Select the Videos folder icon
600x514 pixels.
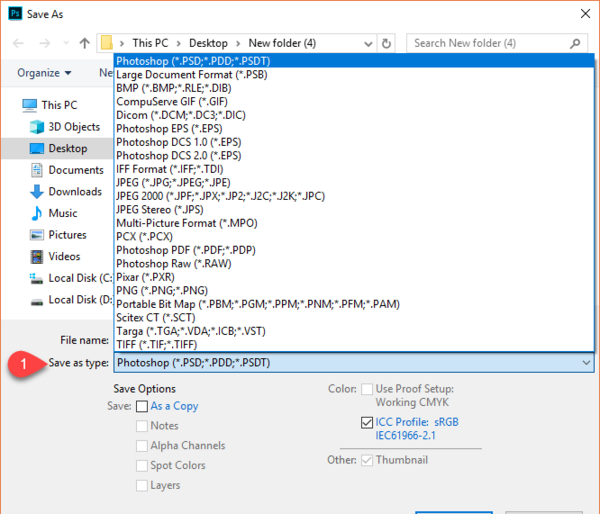click(37, 256)
